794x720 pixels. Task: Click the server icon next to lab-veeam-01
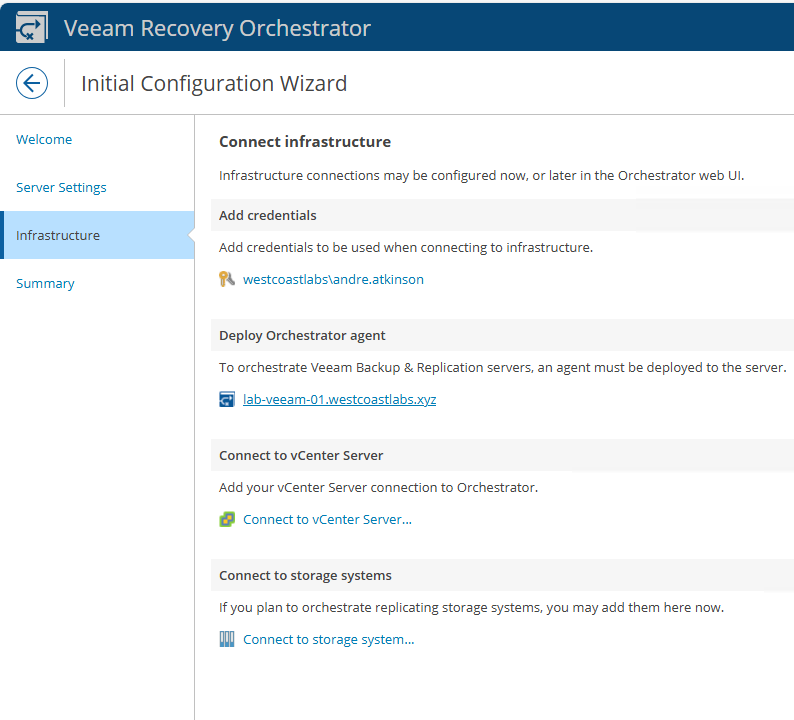[227, 400]
